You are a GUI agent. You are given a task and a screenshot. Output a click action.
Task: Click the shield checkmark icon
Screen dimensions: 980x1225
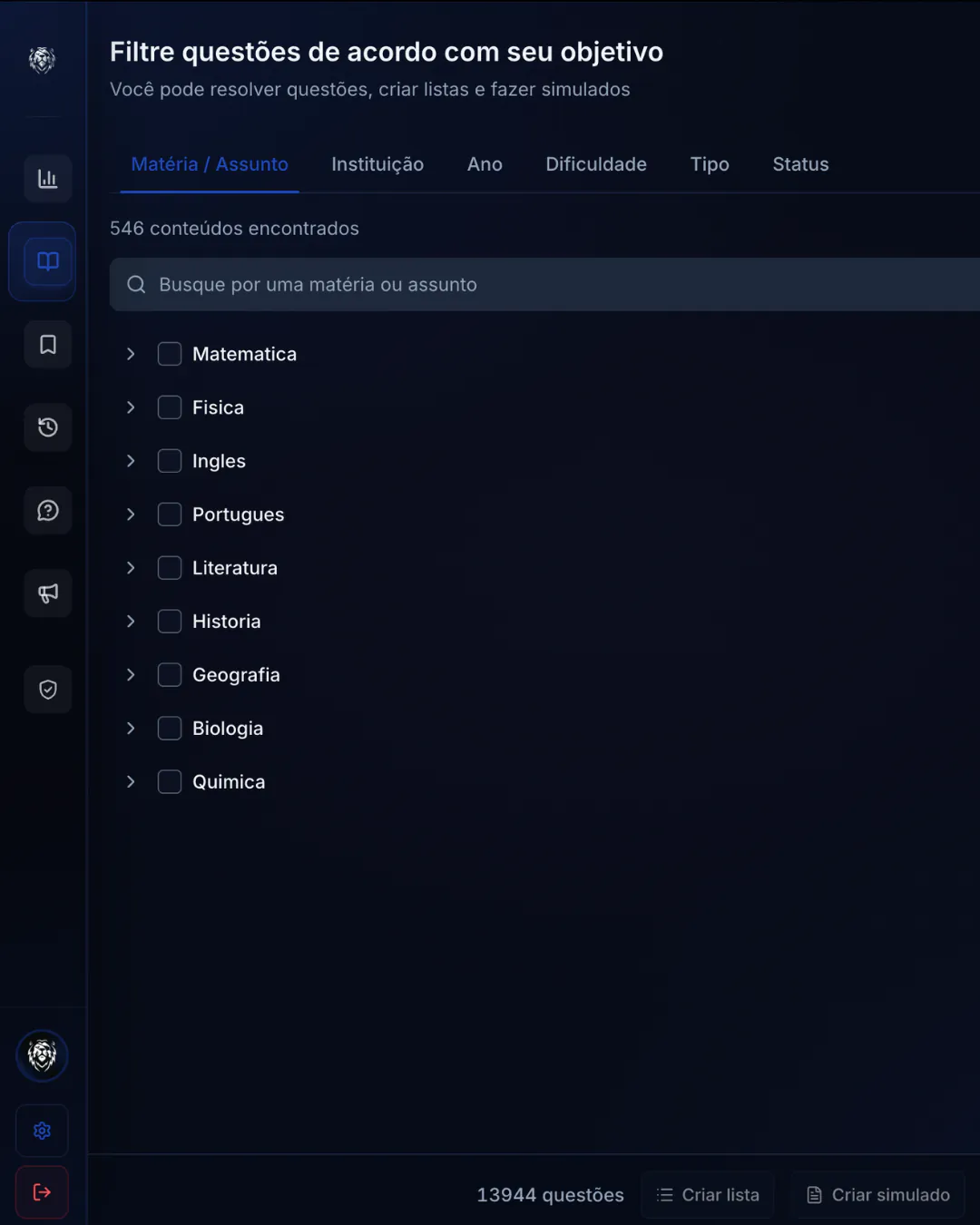tap(48, 690)
